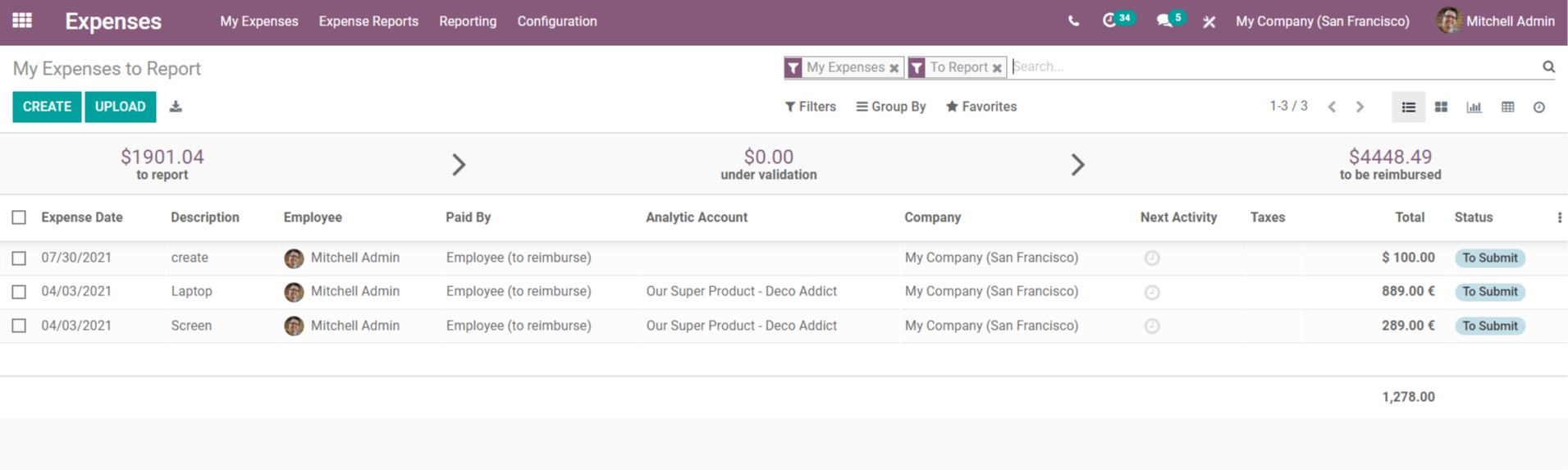The image size is (1568, 470).
Task: Click the Upload button
Action: coord(120,107)
